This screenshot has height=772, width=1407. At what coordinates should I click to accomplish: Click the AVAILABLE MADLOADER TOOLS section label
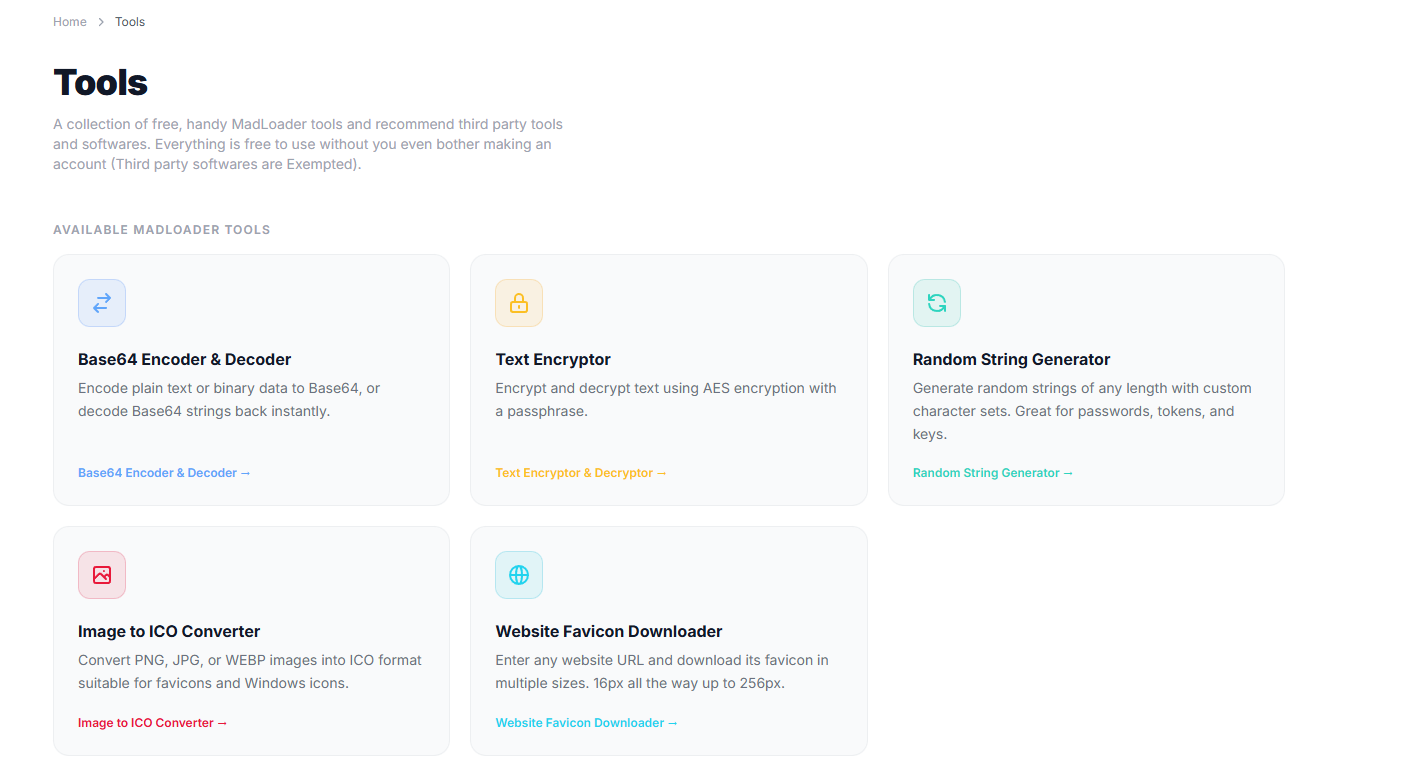[161, 229]
